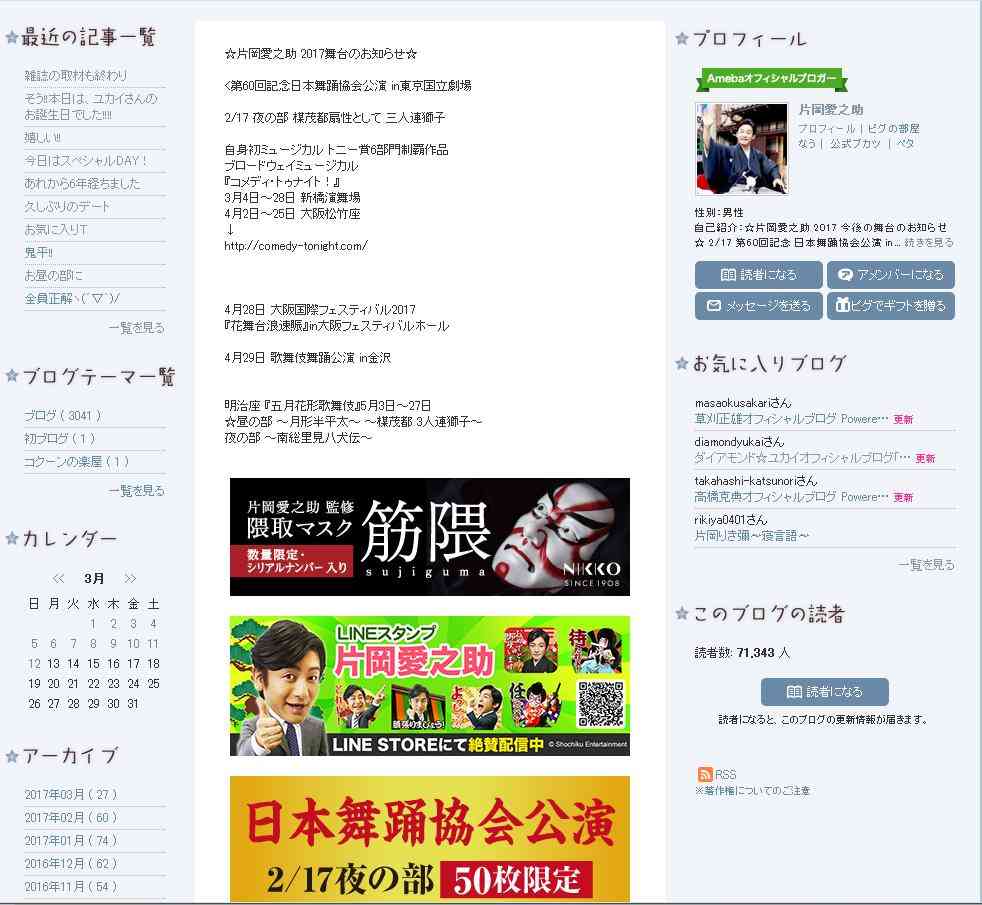Go to next month in calendar
Screen dimensions: 982x905
click(x=130, y=578)
